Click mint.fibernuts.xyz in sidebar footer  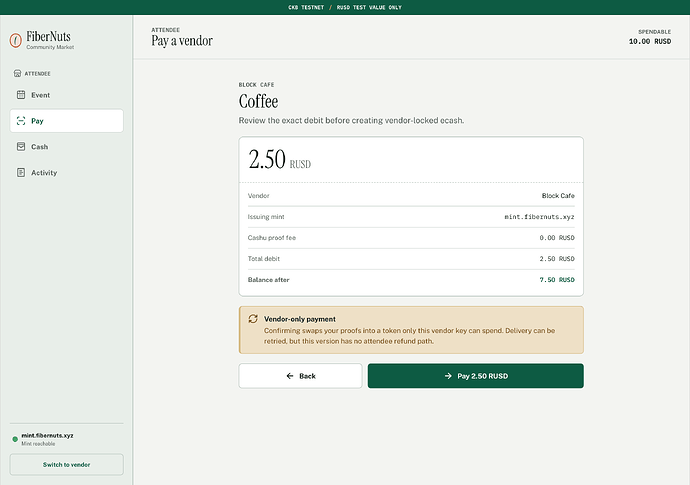tap(48, 436)
